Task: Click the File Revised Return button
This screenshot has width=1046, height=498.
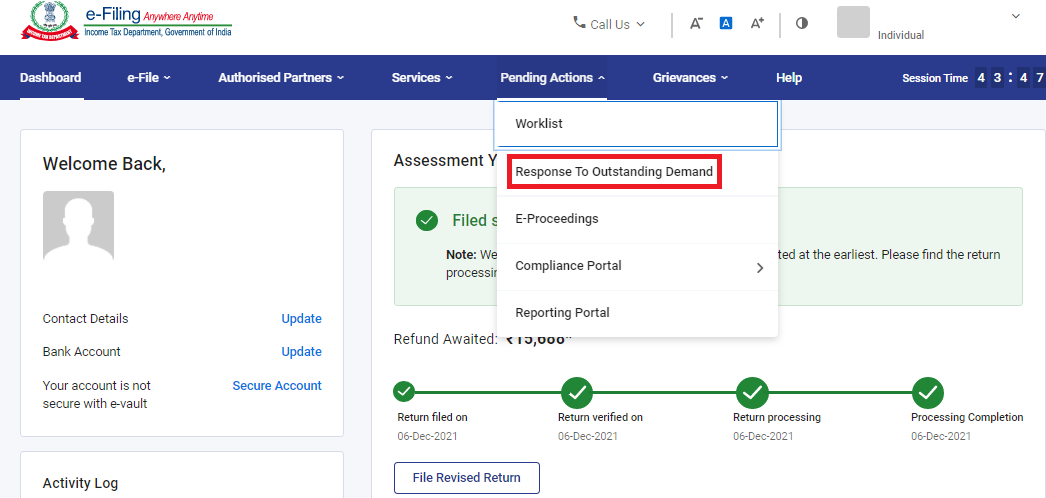Action: 466,477
